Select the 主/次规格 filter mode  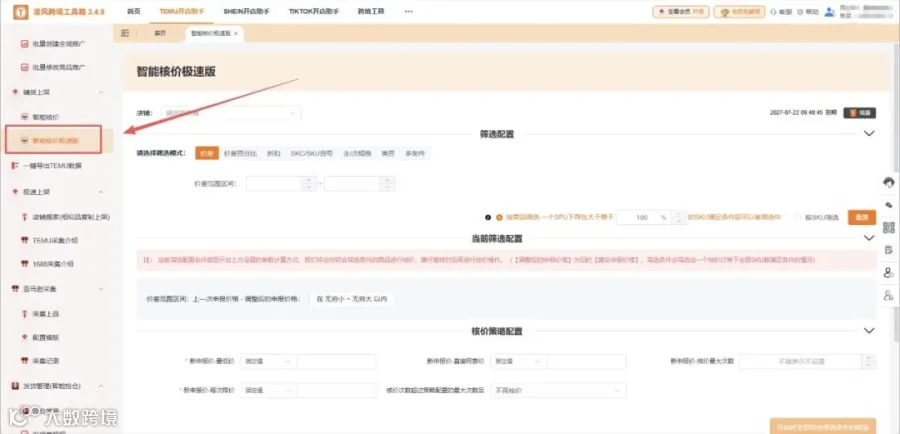click(357, 153)
